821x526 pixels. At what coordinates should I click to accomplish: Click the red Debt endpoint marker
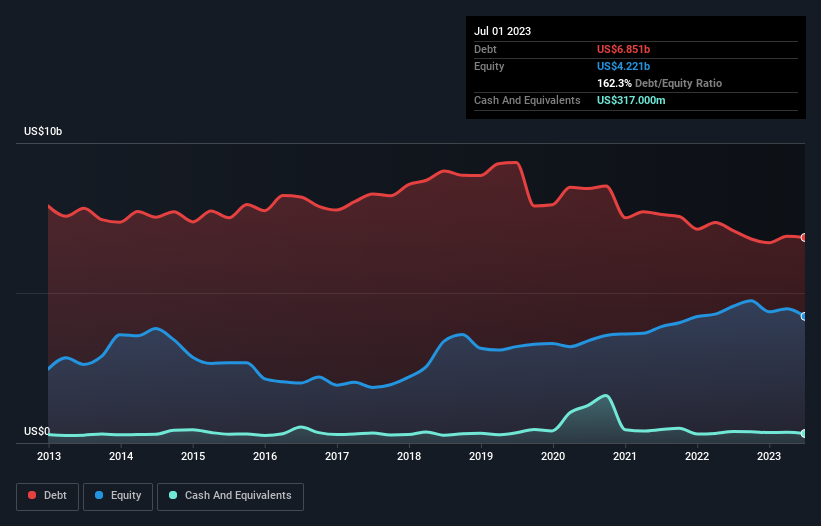tap(804, 238)
